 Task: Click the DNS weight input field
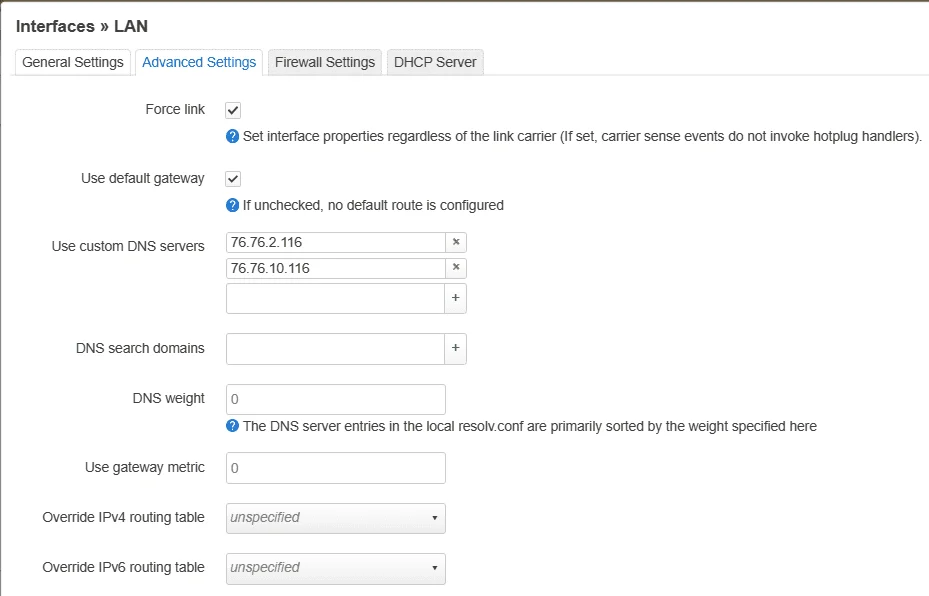tap(335, 399)
